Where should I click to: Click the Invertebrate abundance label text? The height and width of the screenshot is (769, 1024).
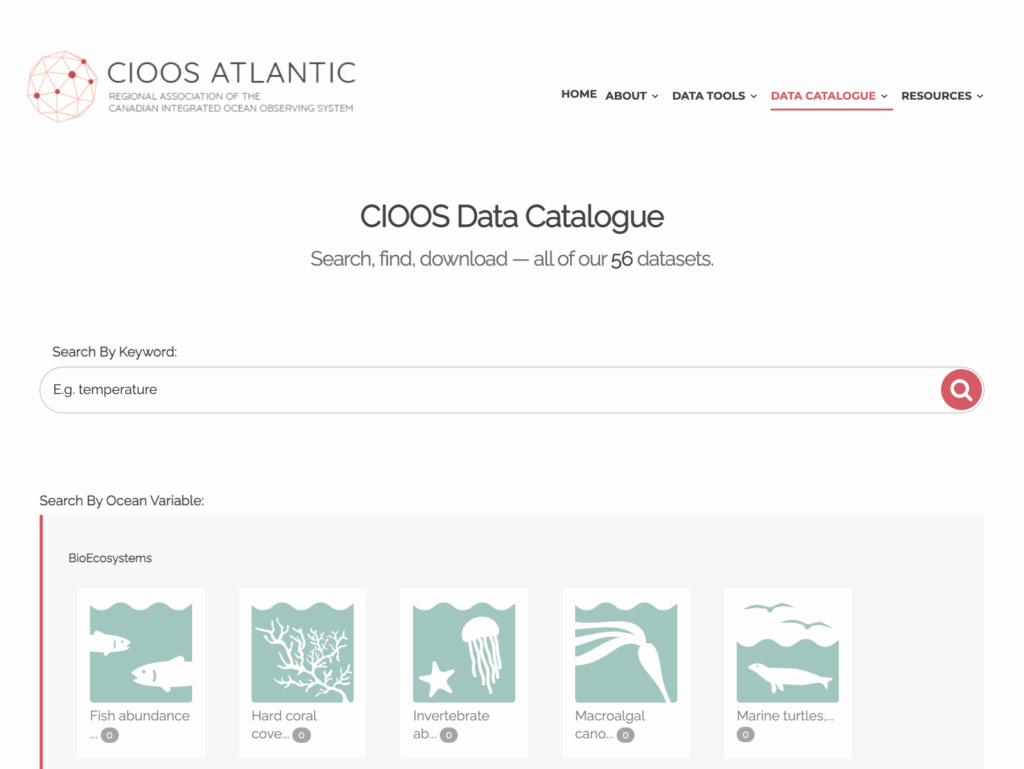(x=451, y=716)
